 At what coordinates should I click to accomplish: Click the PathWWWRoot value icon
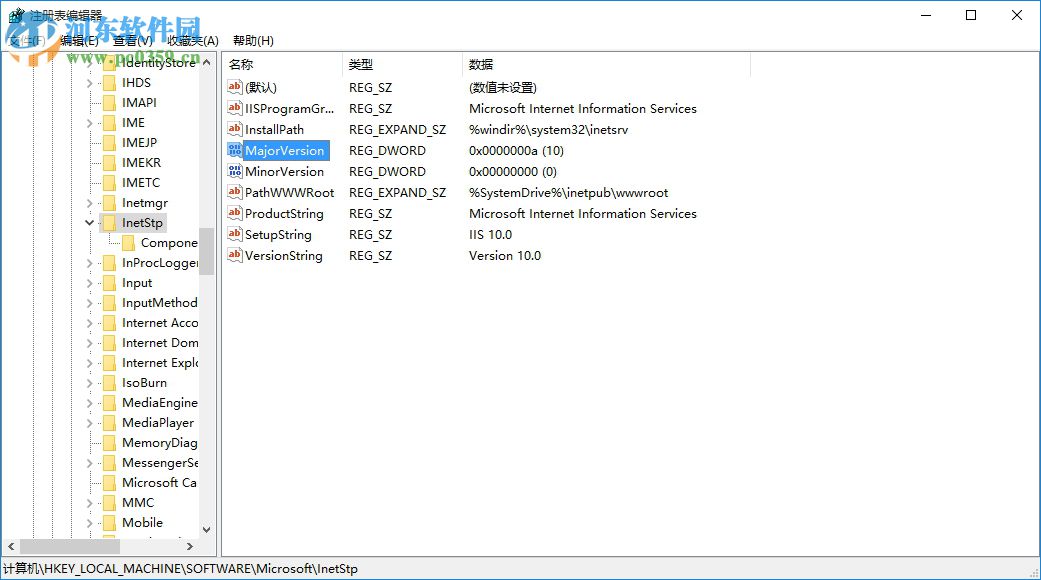click(234, 192)
